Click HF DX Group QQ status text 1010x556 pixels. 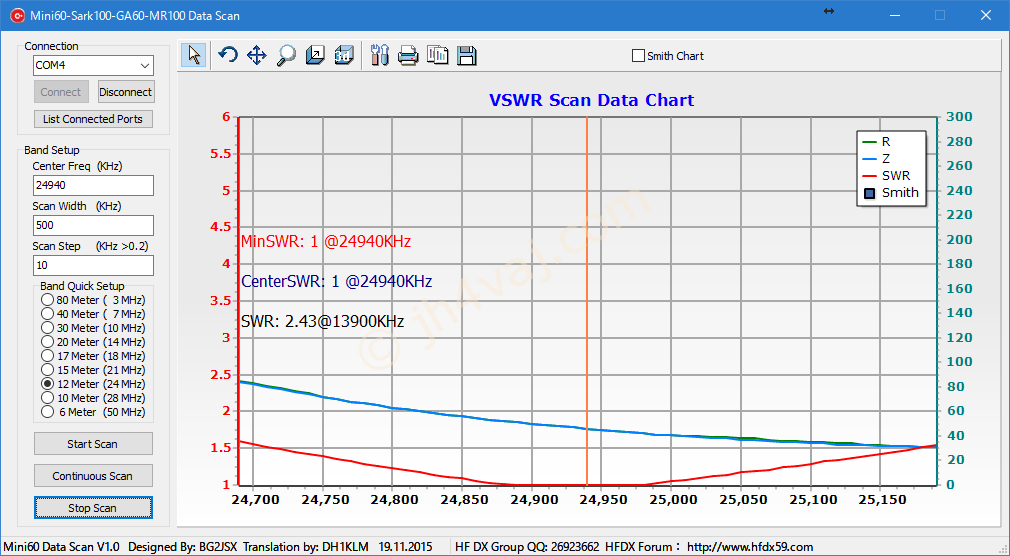coord(527,547)
